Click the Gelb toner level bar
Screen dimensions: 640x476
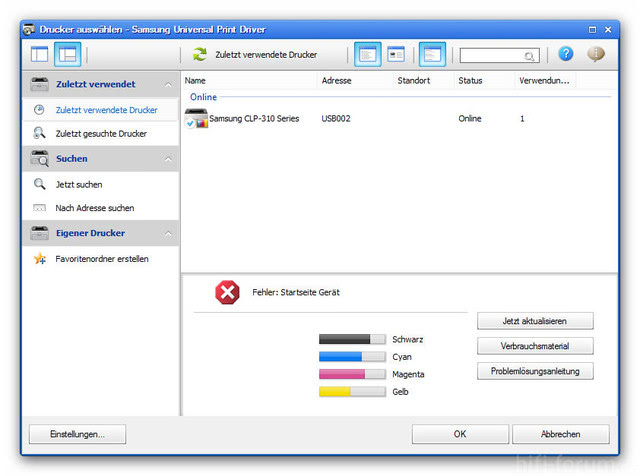pos(352,391)
